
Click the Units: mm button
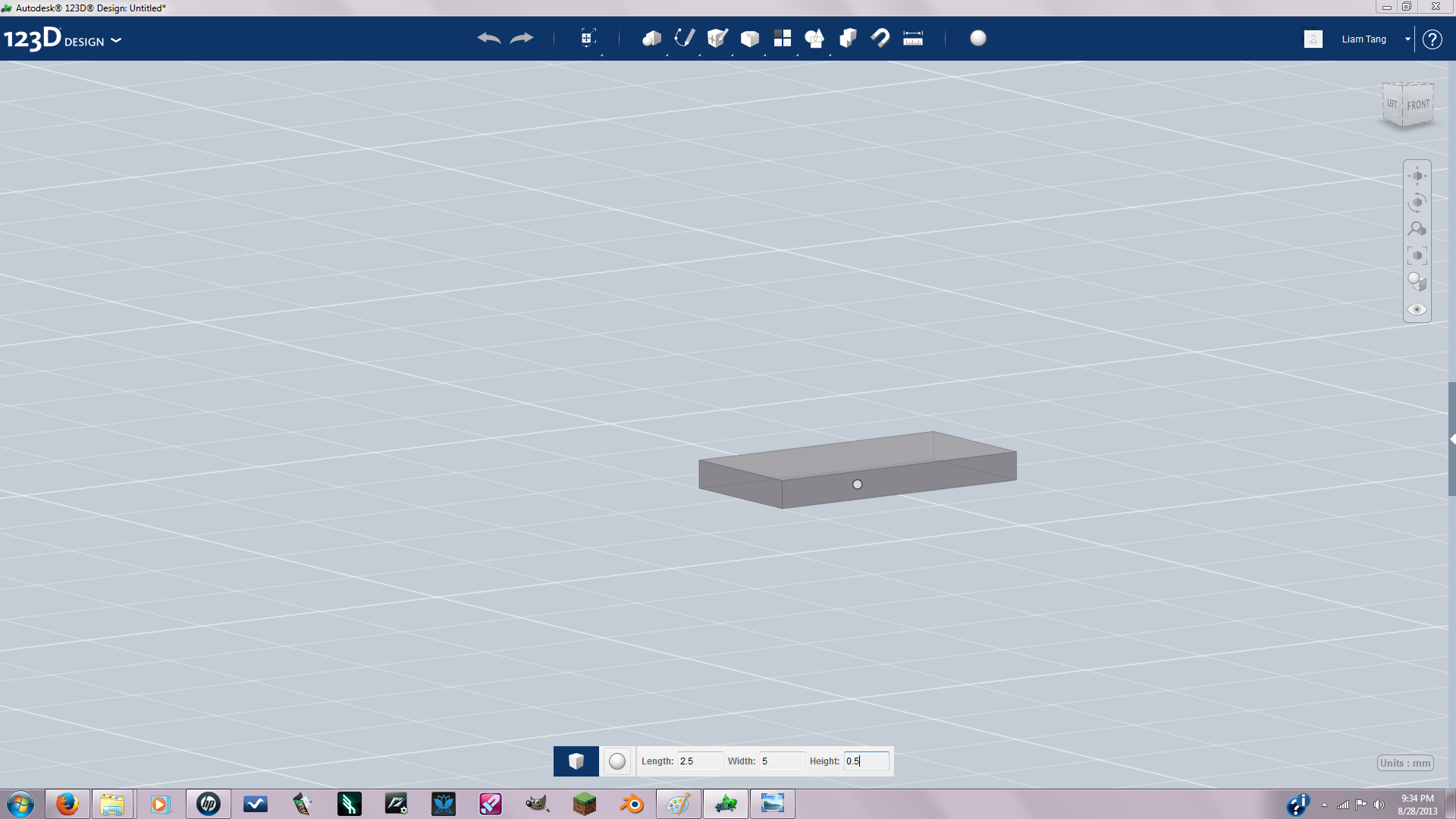pos(1404,763)
